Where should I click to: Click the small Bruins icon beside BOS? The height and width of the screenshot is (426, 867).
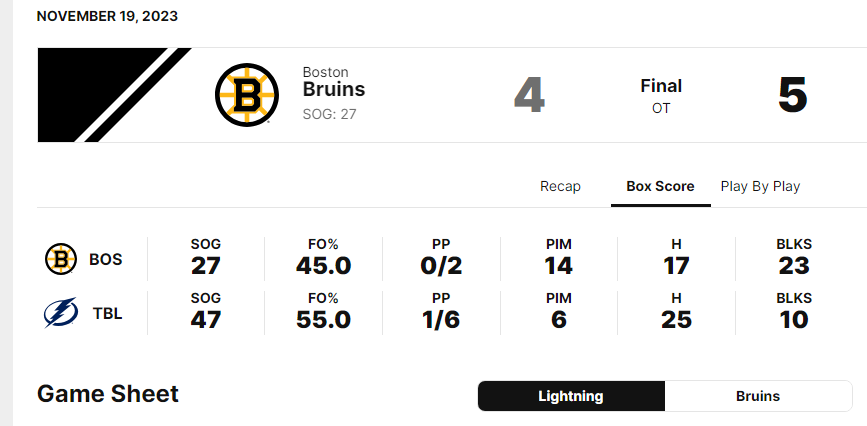60,259
